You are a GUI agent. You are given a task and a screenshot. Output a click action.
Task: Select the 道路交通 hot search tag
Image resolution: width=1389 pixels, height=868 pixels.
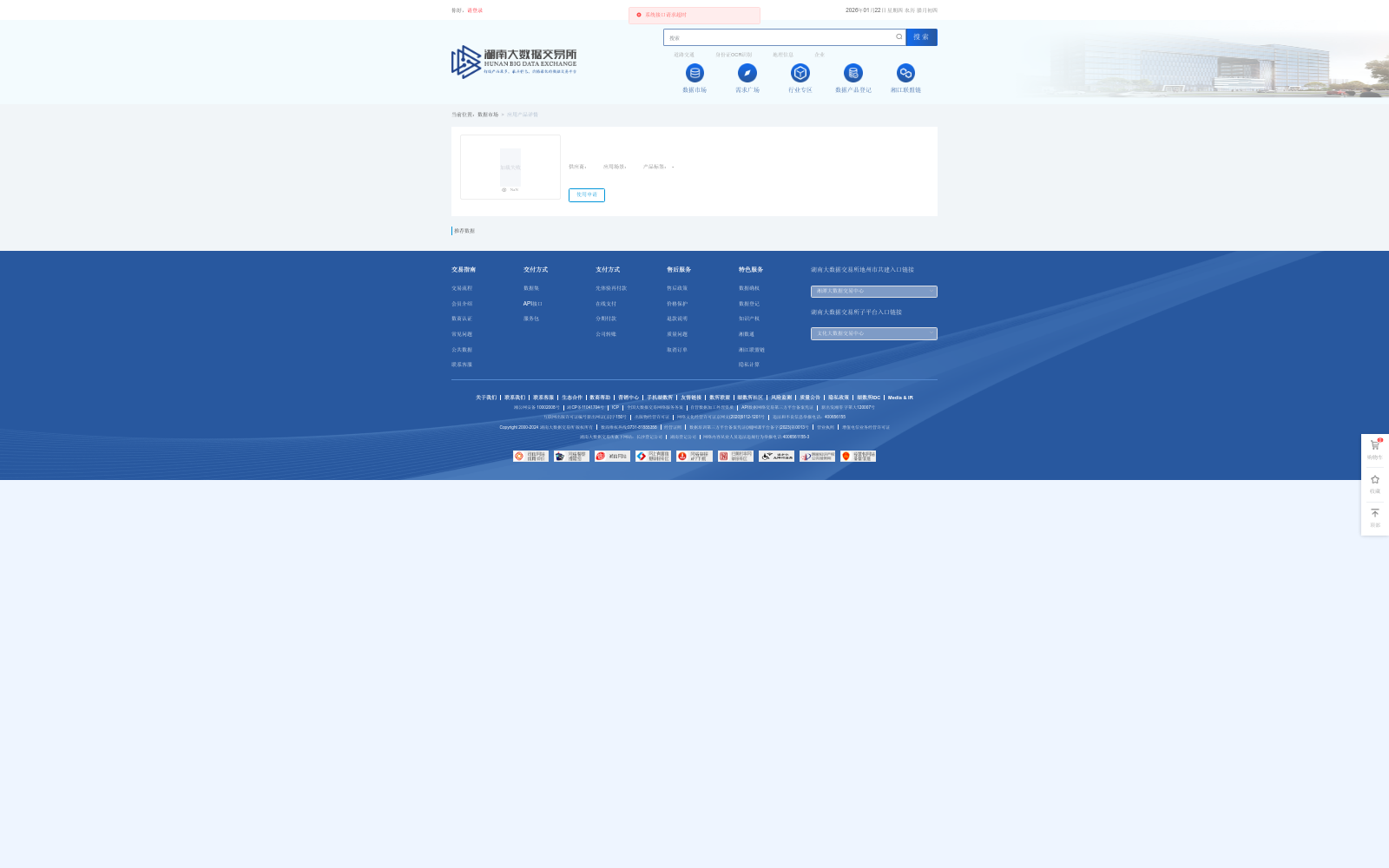[x=684, y=55]
